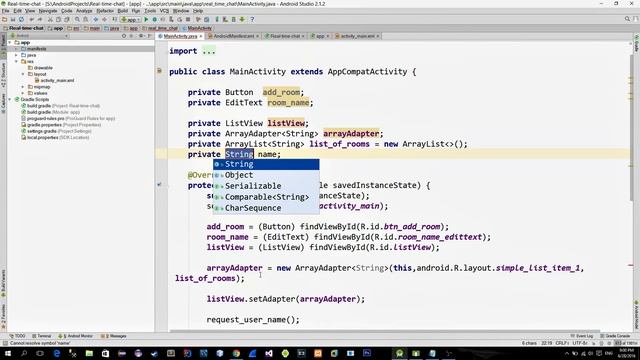Click the Redo toolbar icon

coord(40,19)
